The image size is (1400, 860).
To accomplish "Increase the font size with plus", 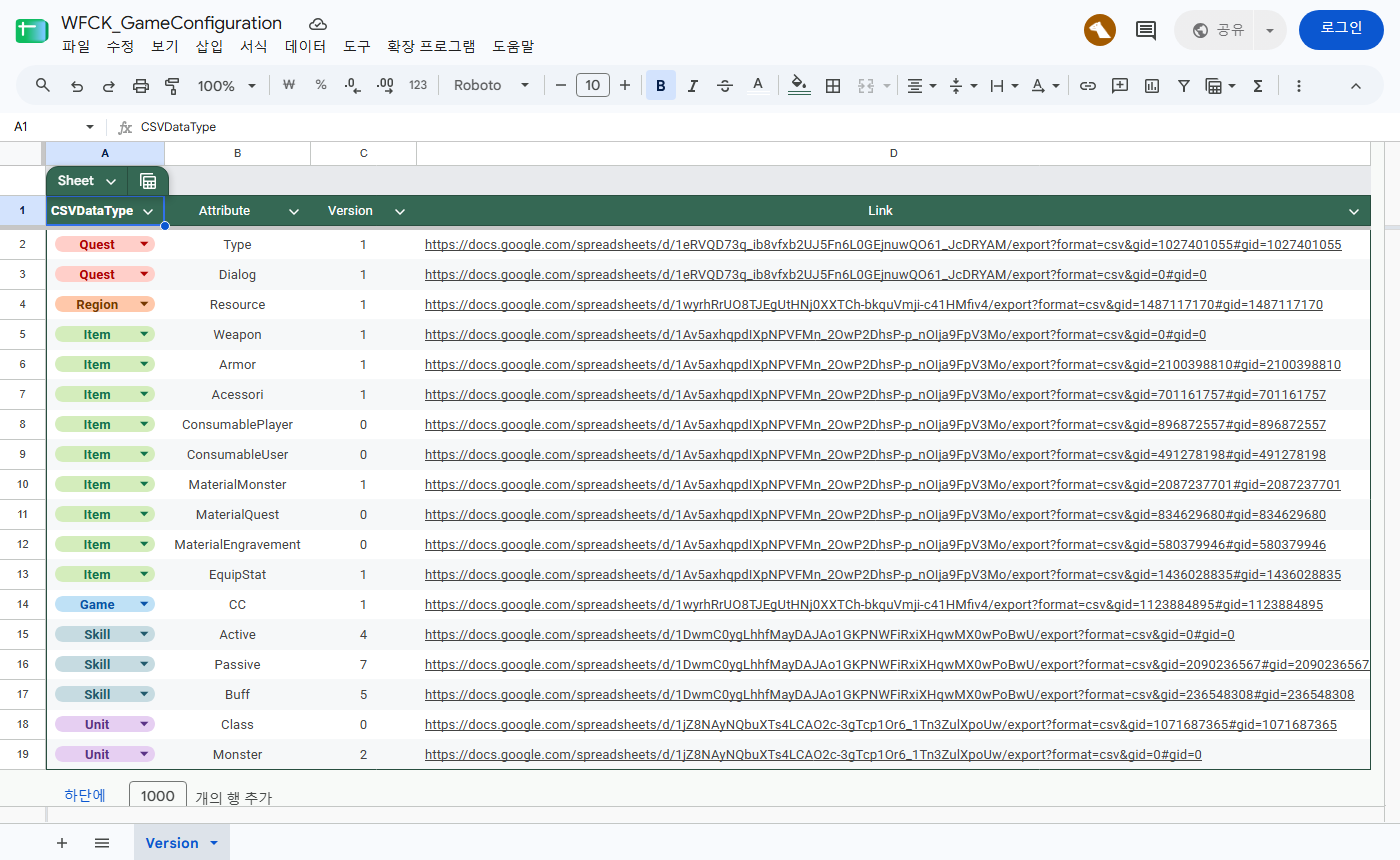I will (625, 86).
